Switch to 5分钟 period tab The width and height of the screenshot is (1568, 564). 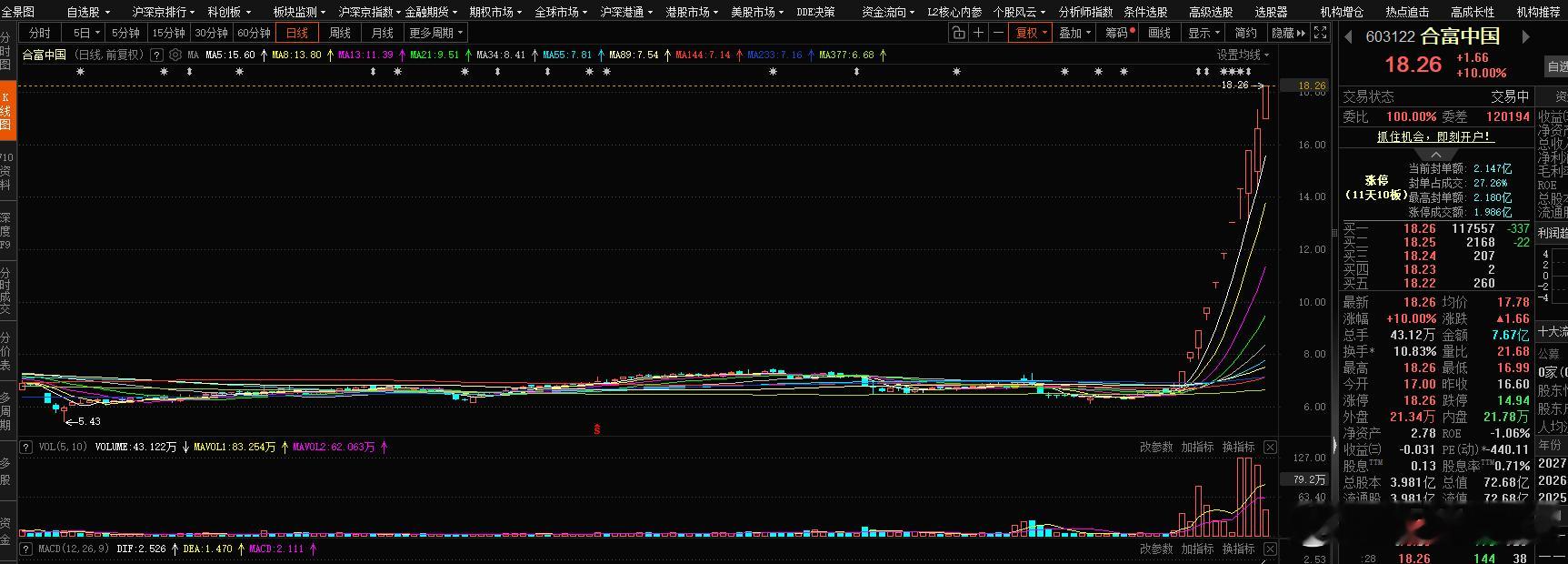tap(125, 33)
